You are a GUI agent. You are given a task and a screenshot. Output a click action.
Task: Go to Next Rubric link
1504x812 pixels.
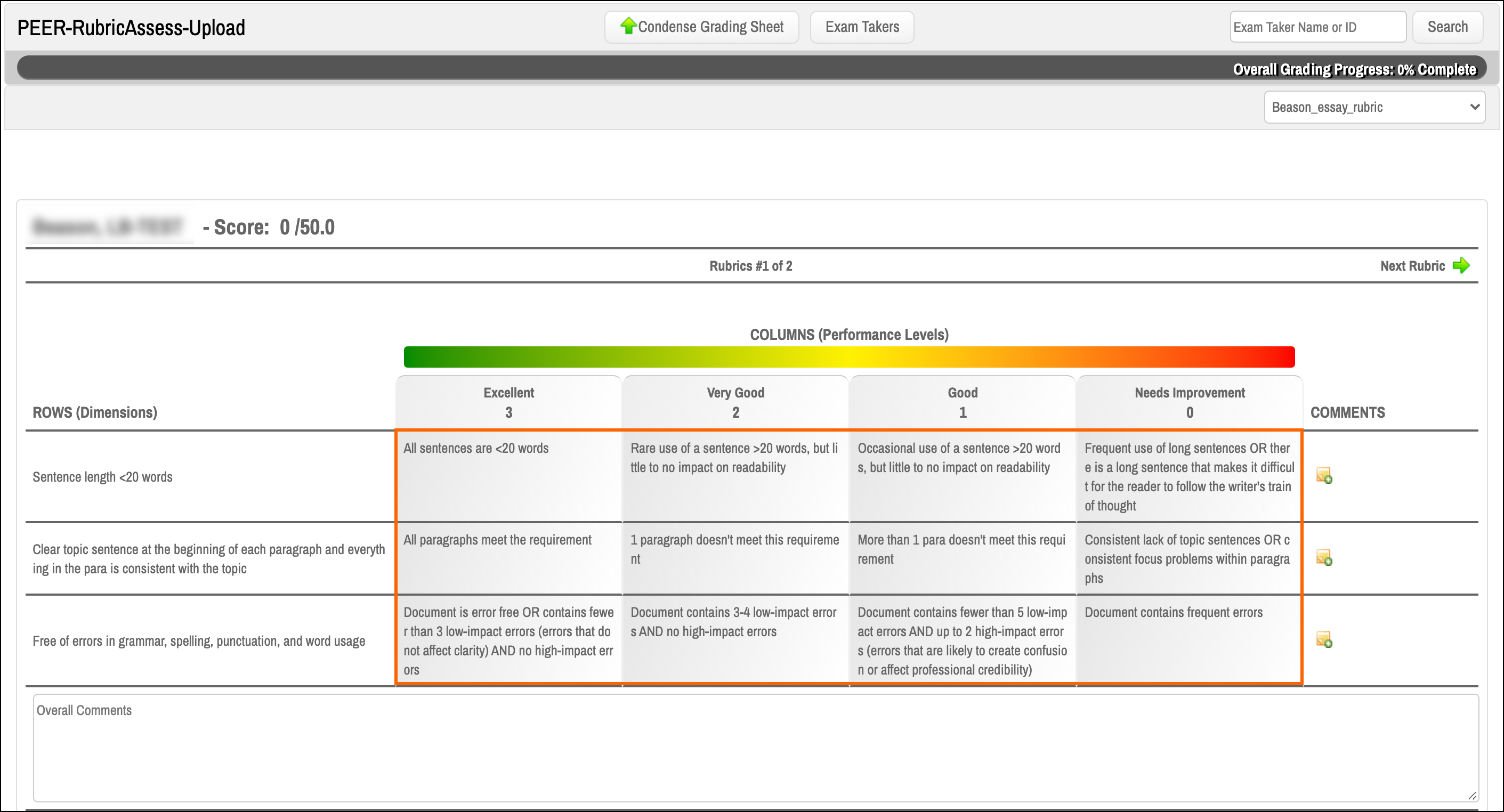click(1412, 266)
